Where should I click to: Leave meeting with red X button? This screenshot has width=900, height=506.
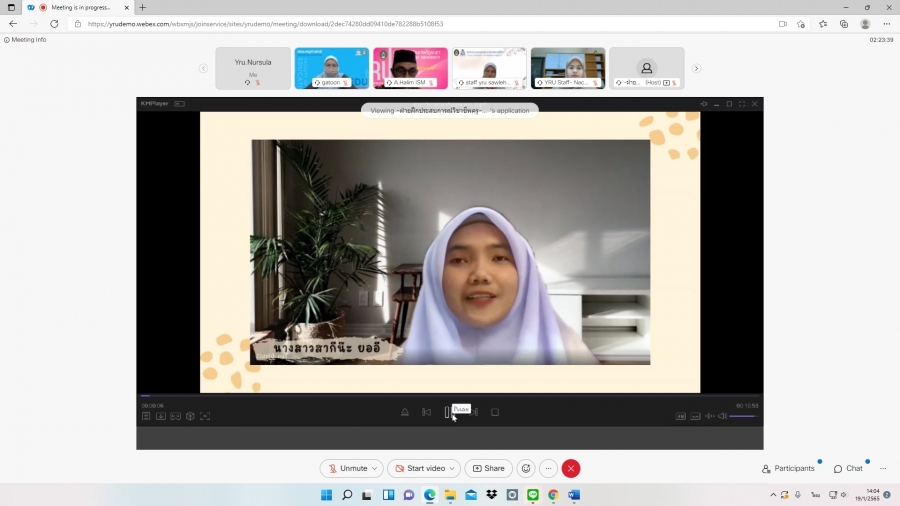click(x=571, y=468)
